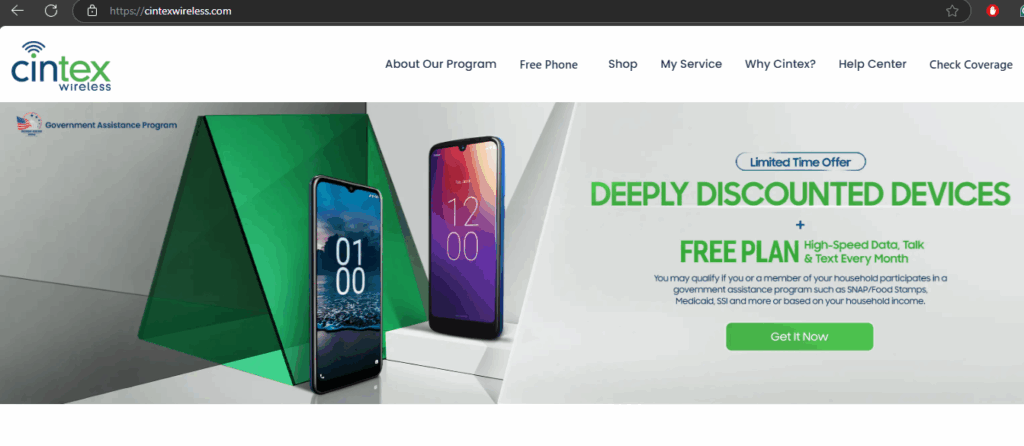1024x446 pixels.
Task: Bookmark page with the star icon
Action: (952, 10)
